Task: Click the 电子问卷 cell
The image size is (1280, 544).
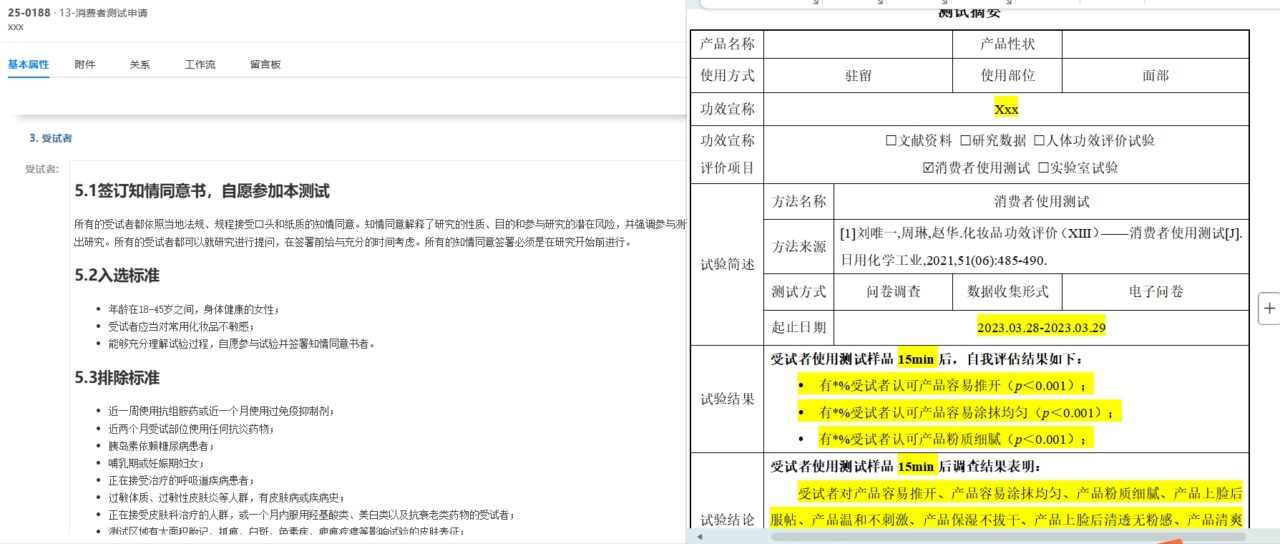Action: point(1155,292)
